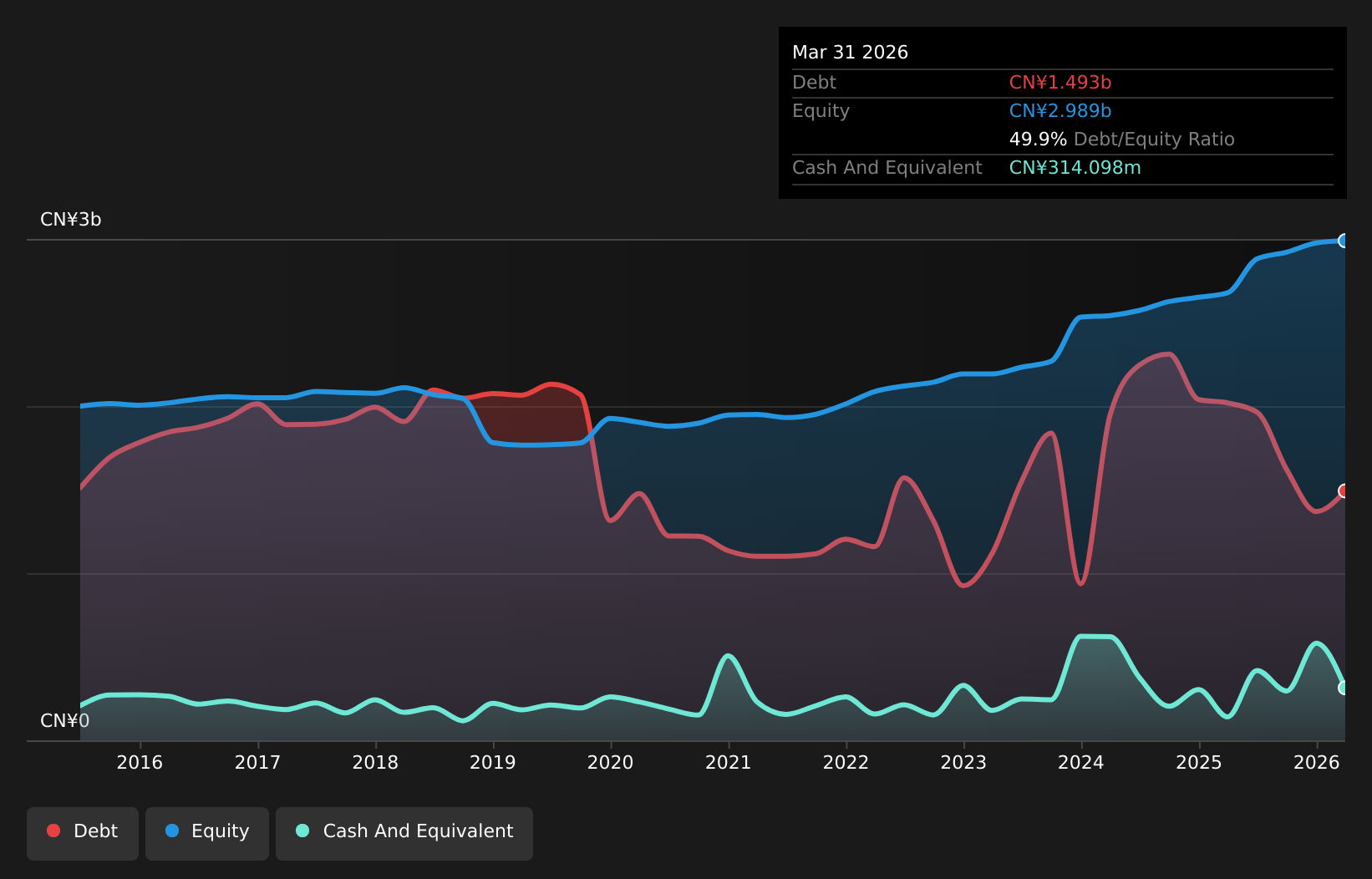Click the 2022 x-axis label
Image resolution: width=1372 pixels, height=879 pixels.
pos(846,762)
